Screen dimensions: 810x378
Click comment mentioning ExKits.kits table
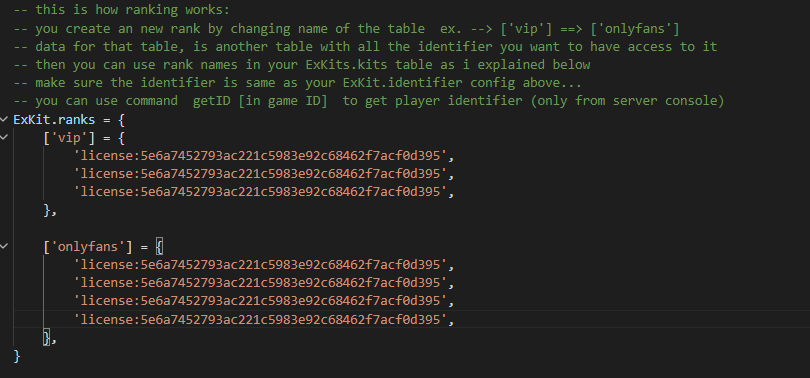pos(302,65)
